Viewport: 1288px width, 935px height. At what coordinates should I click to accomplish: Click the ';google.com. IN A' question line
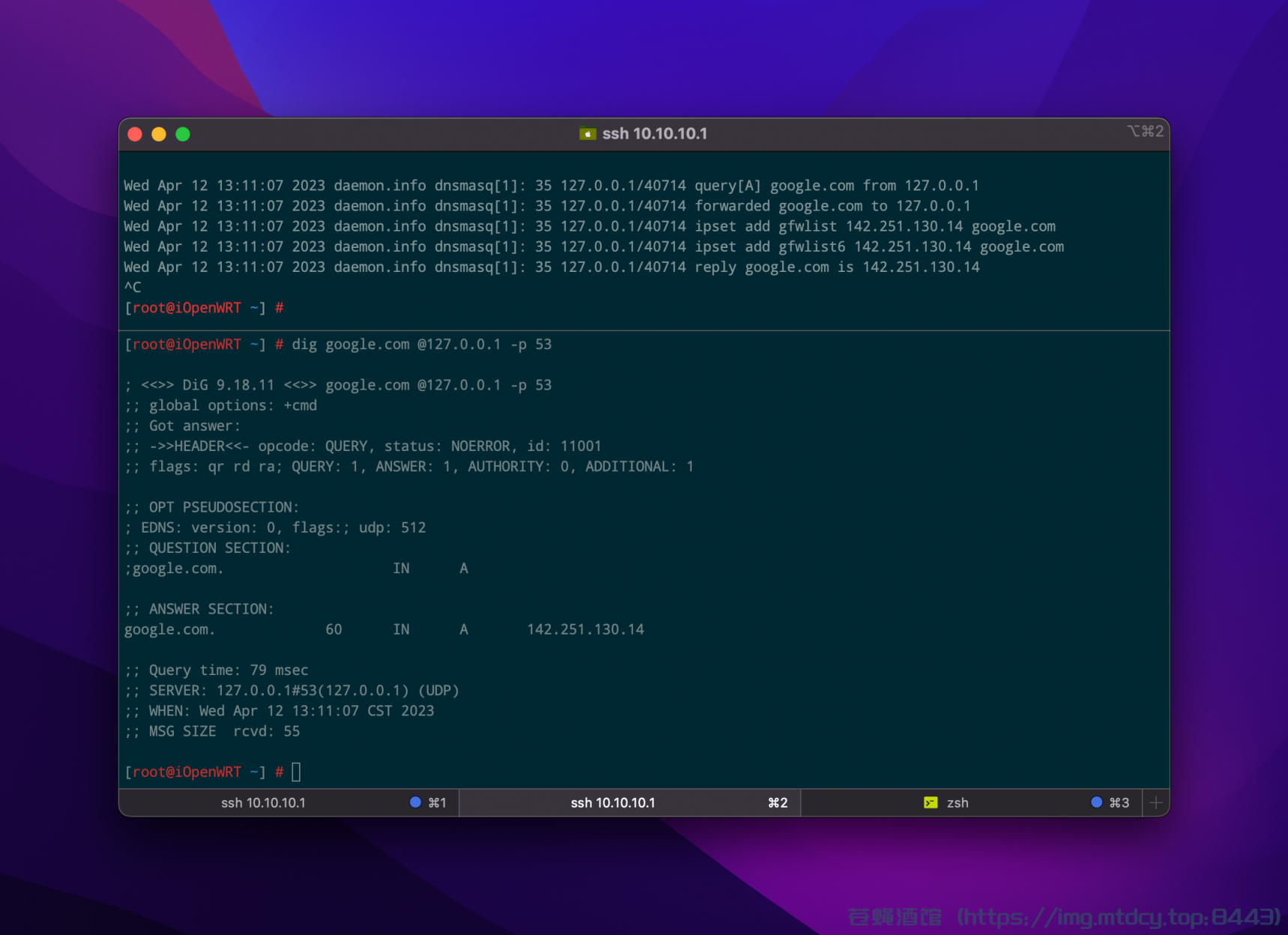(x=297, y=568)
